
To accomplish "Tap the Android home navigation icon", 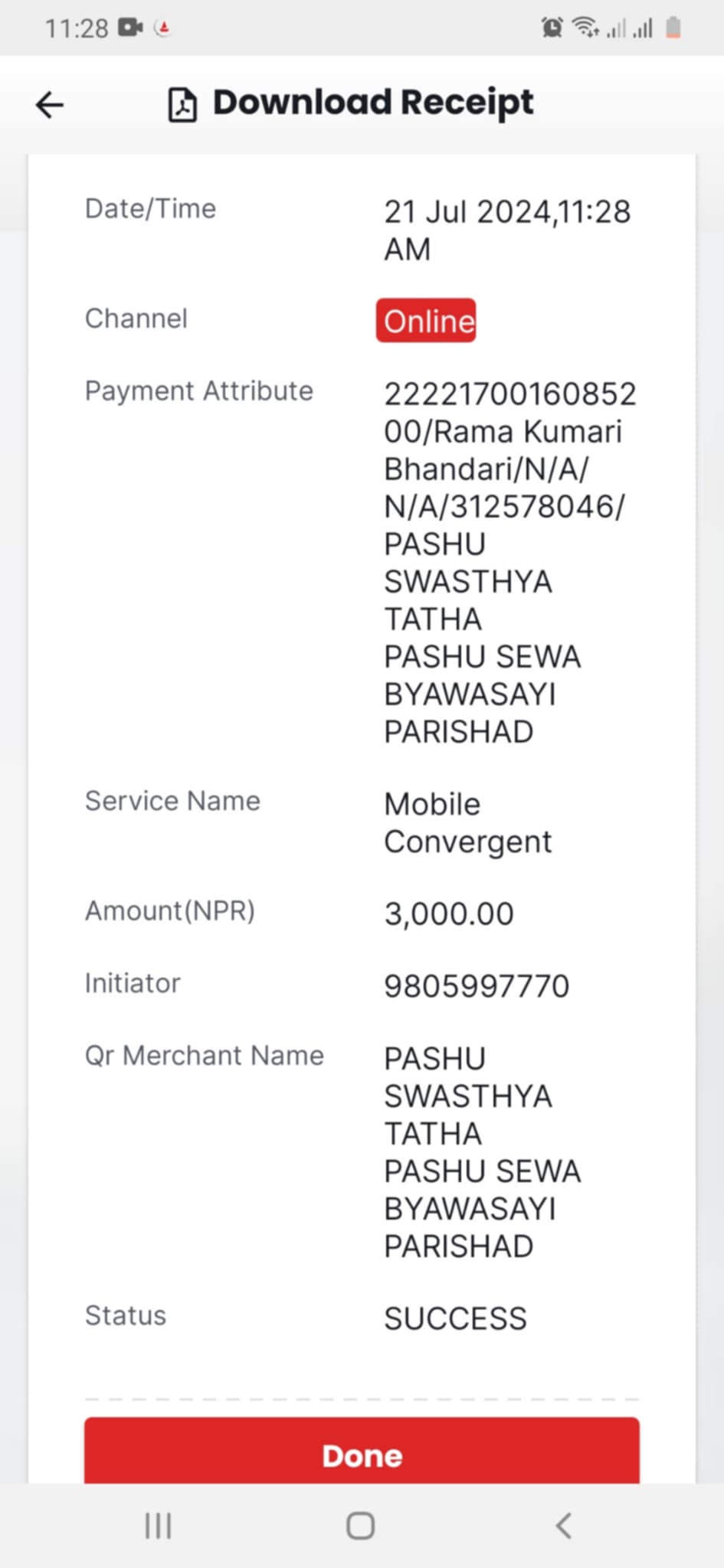I will coord(361,1526).
